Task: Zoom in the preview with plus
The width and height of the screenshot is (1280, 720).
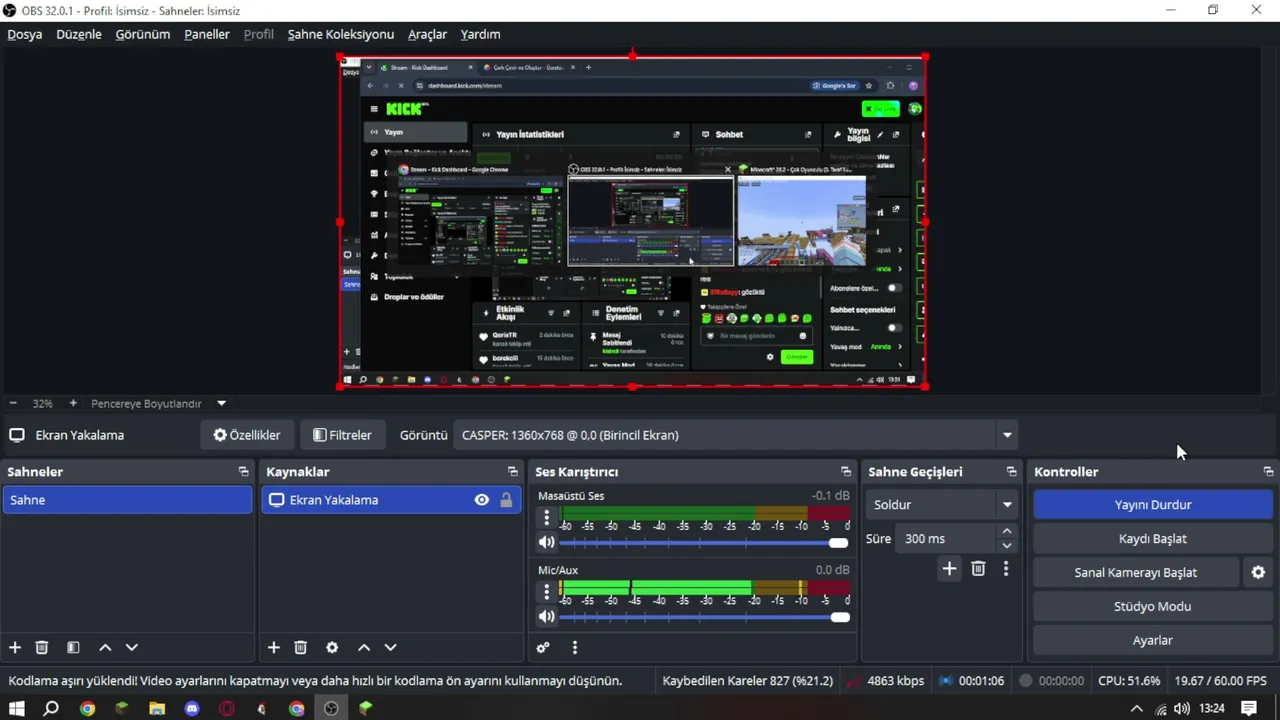Action: click(x=73, y=404)
